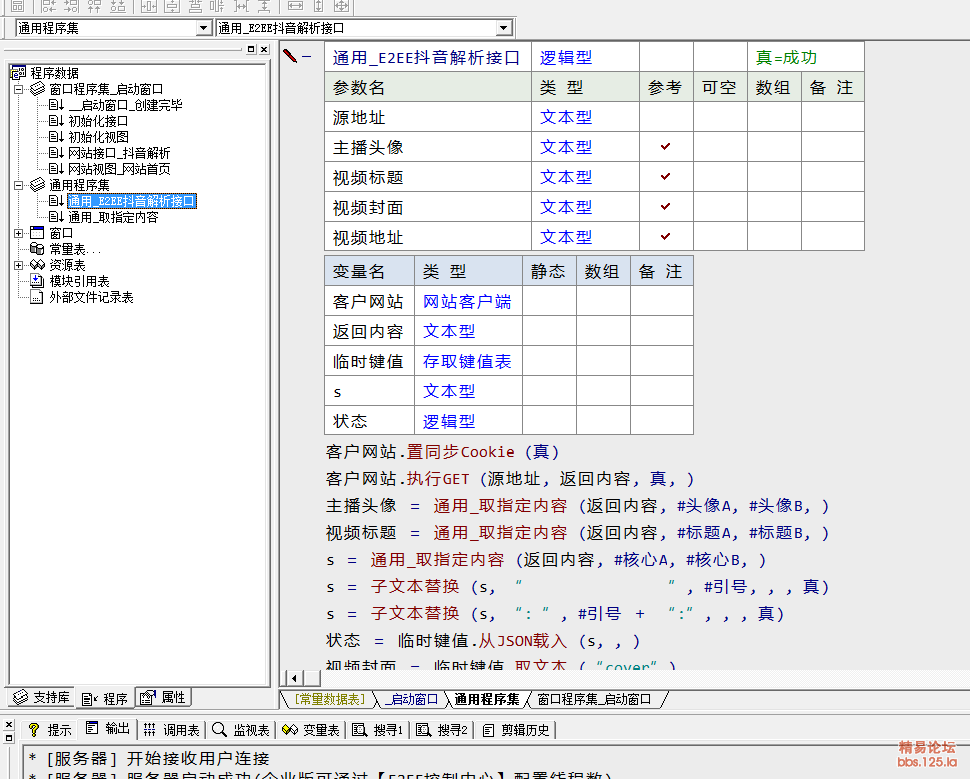Click subroutine icon beside 初始化接口
970x779 pixels.
point(56,121)
